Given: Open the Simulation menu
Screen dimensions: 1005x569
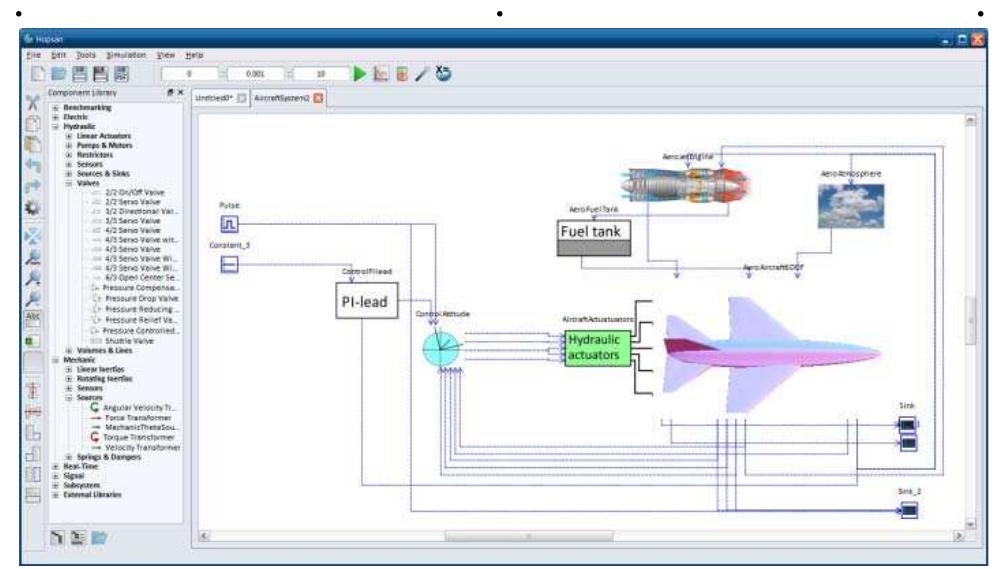Looking at the screenshot, I should click(x=126, y=55).
